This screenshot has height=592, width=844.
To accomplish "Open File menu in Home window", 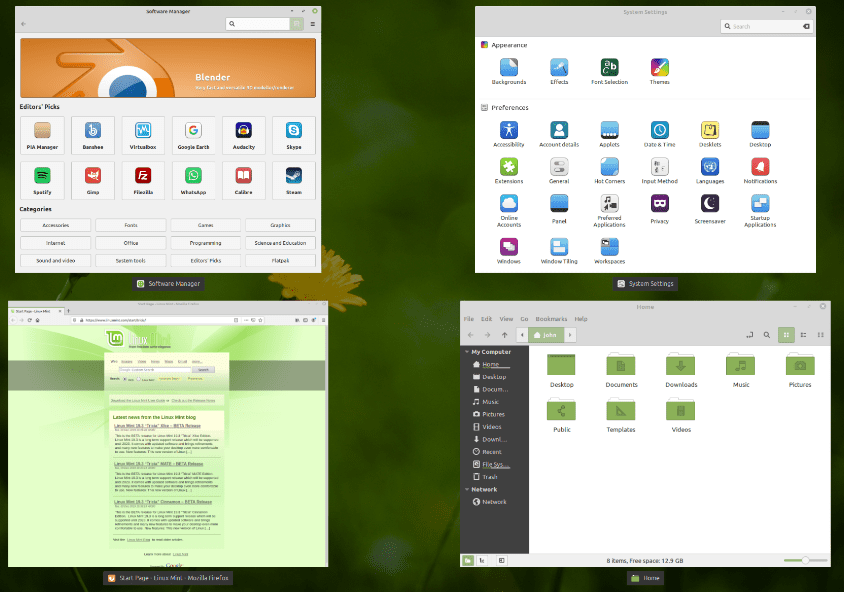I will pos(469,319).
